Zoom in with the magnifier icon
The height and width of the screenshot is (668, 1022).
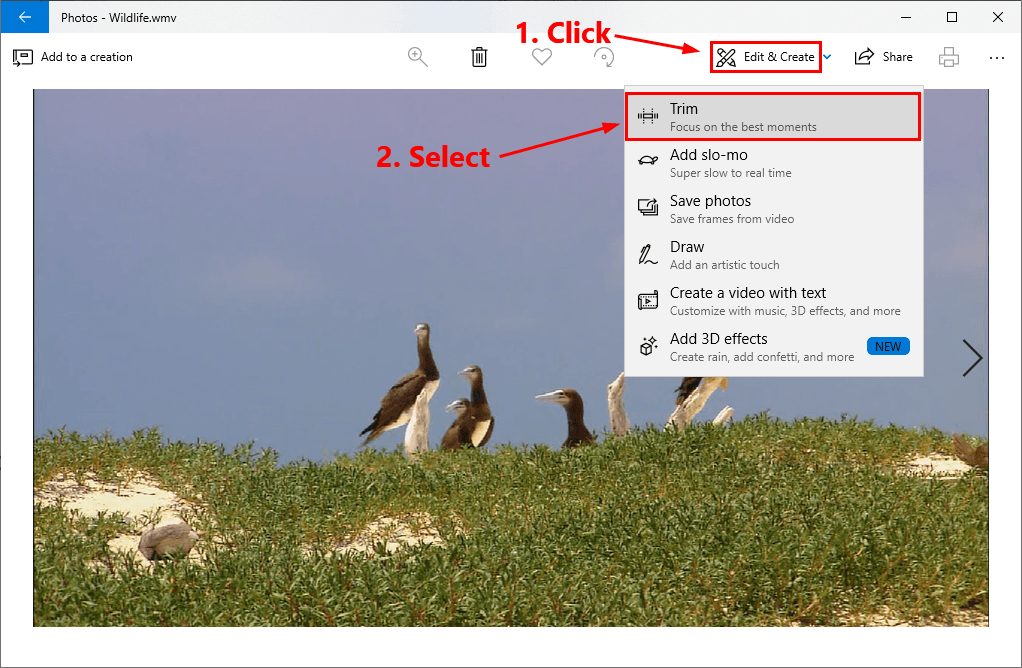click(418, 57)
